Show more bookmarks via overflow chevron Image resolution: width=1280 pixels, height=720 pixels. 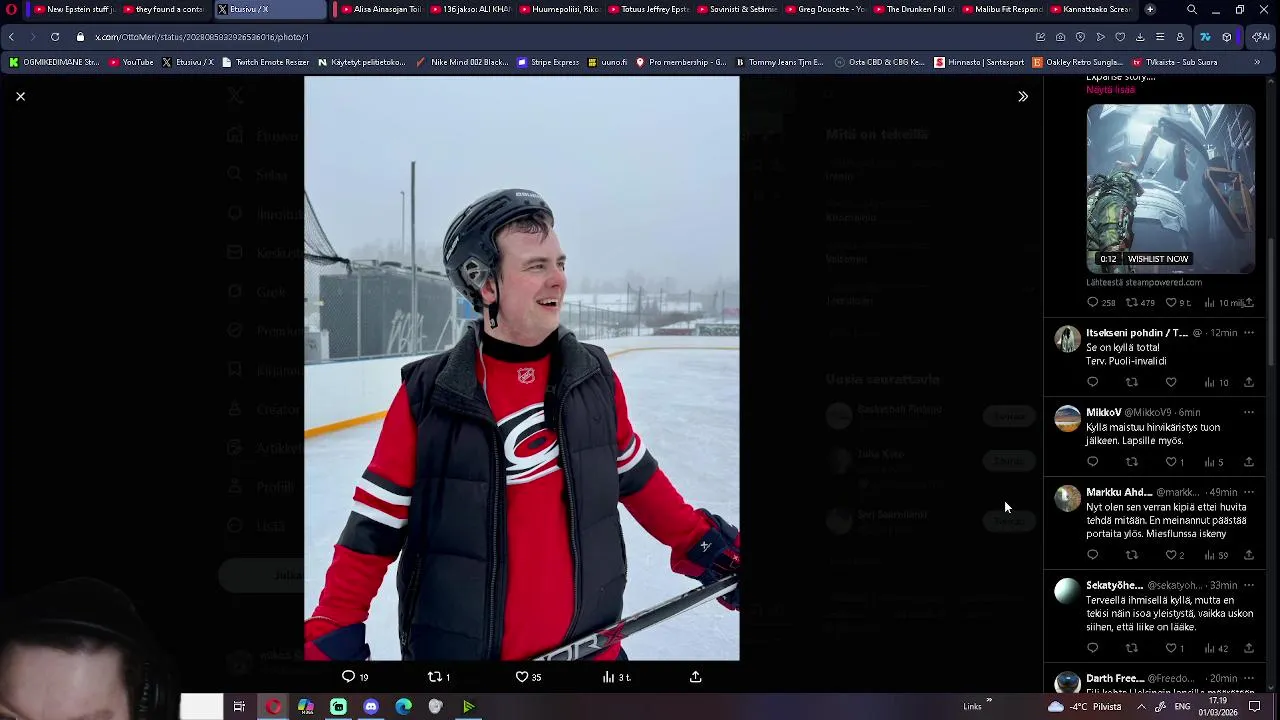click(x=1257, y=62)
